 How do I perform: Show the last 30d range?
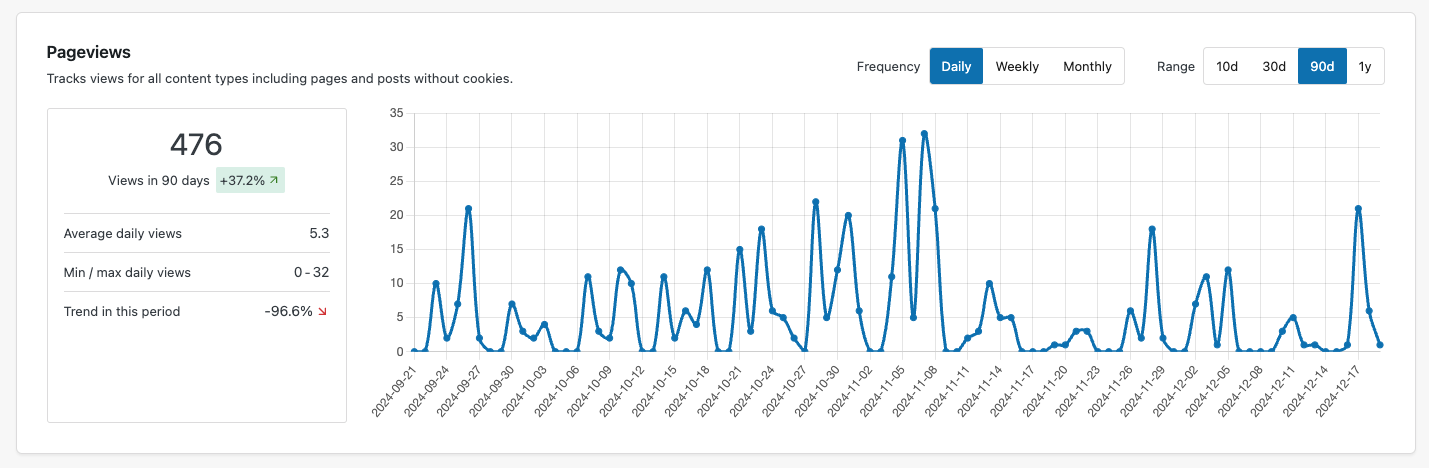(x=1273, y=66)
